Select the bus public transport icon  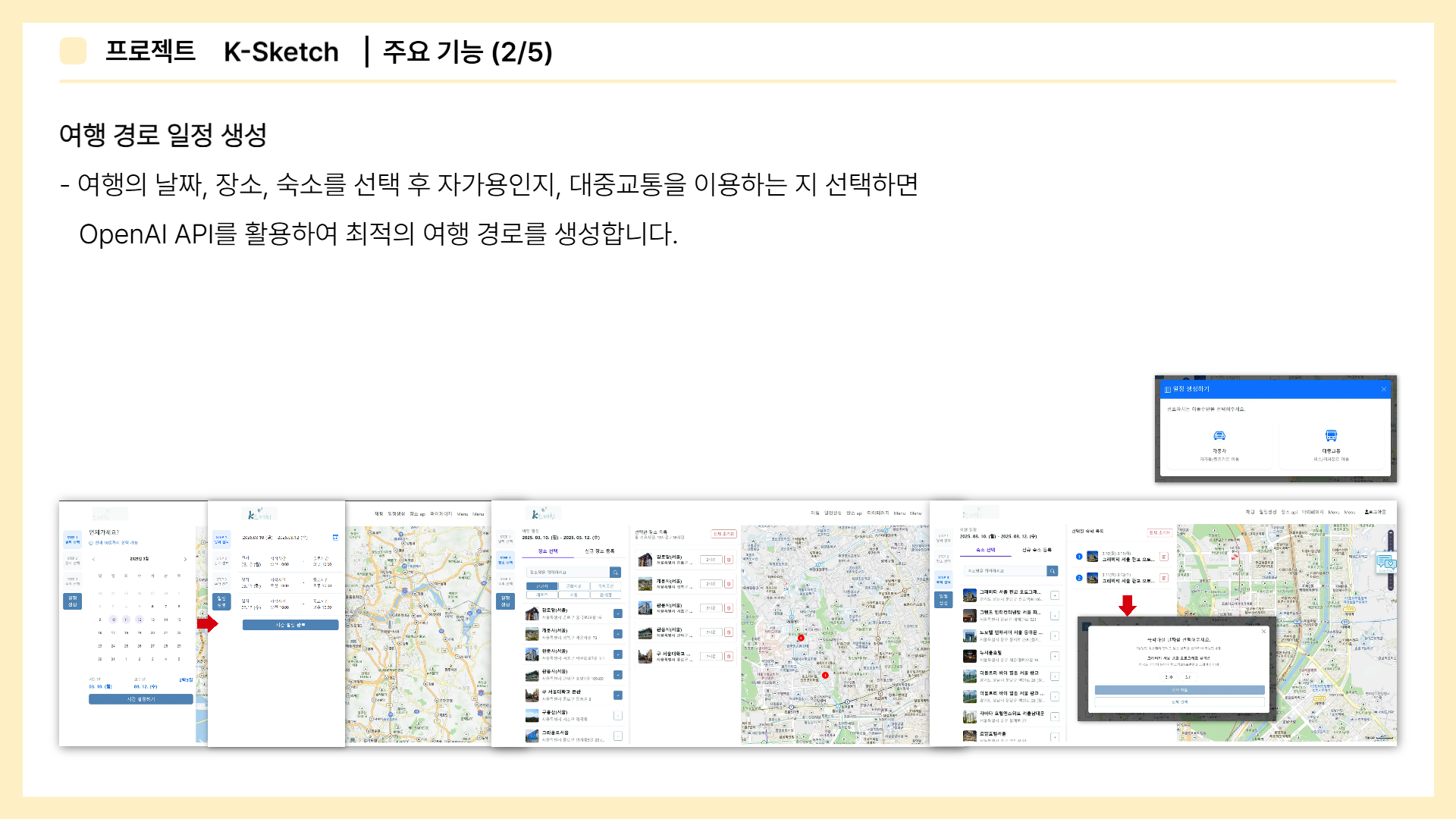(x=1331, y=436)
